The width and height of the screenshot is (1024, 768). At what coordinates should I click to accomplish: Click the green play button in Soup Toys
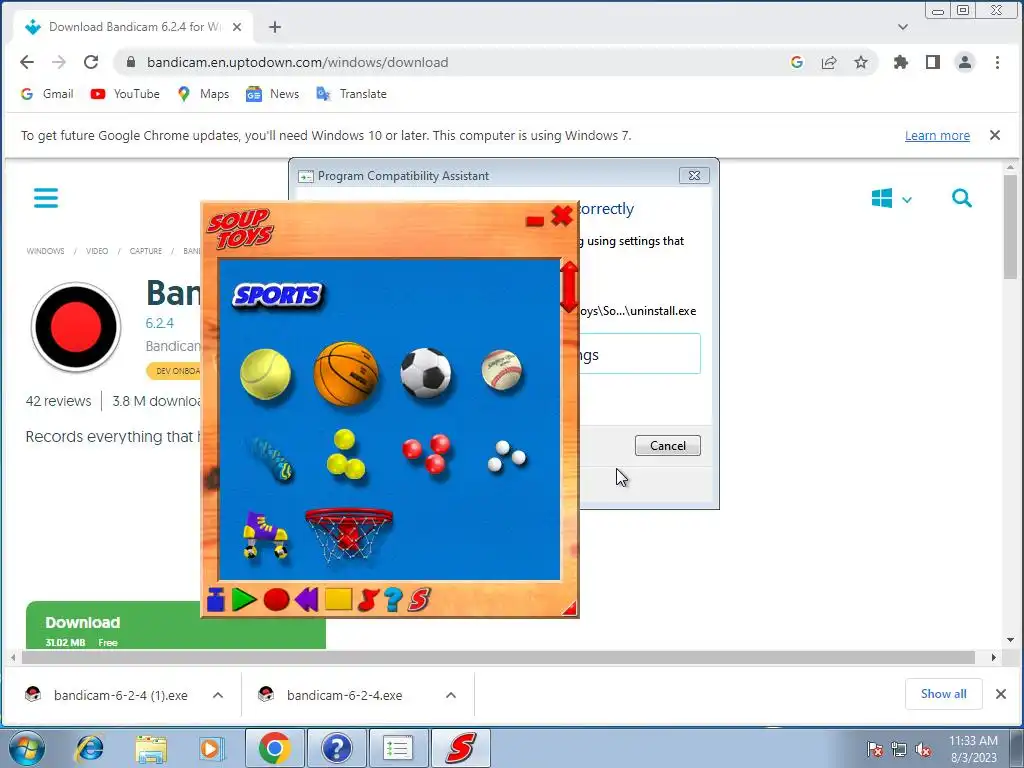244,600
